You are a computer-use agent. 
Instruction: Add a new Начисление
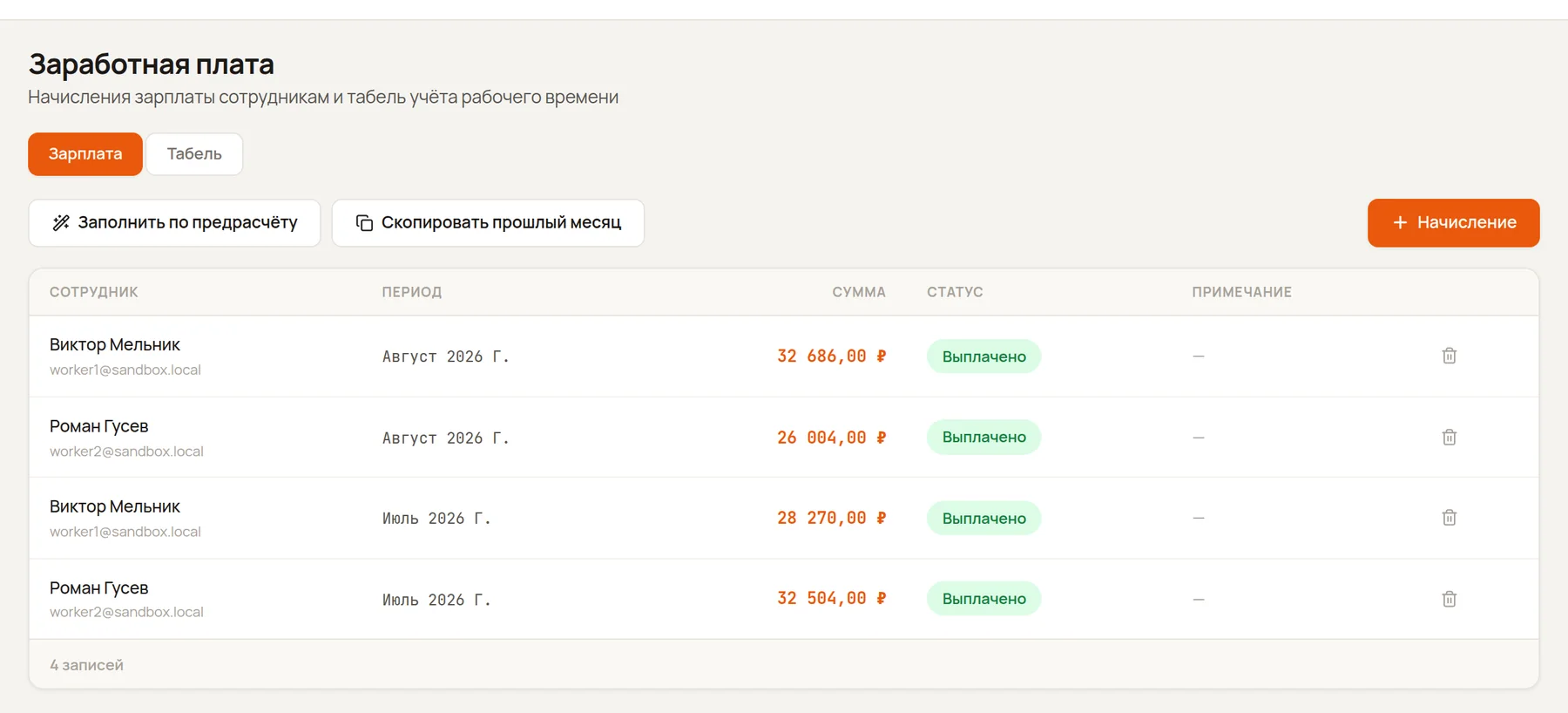[x=1453, y=223]
